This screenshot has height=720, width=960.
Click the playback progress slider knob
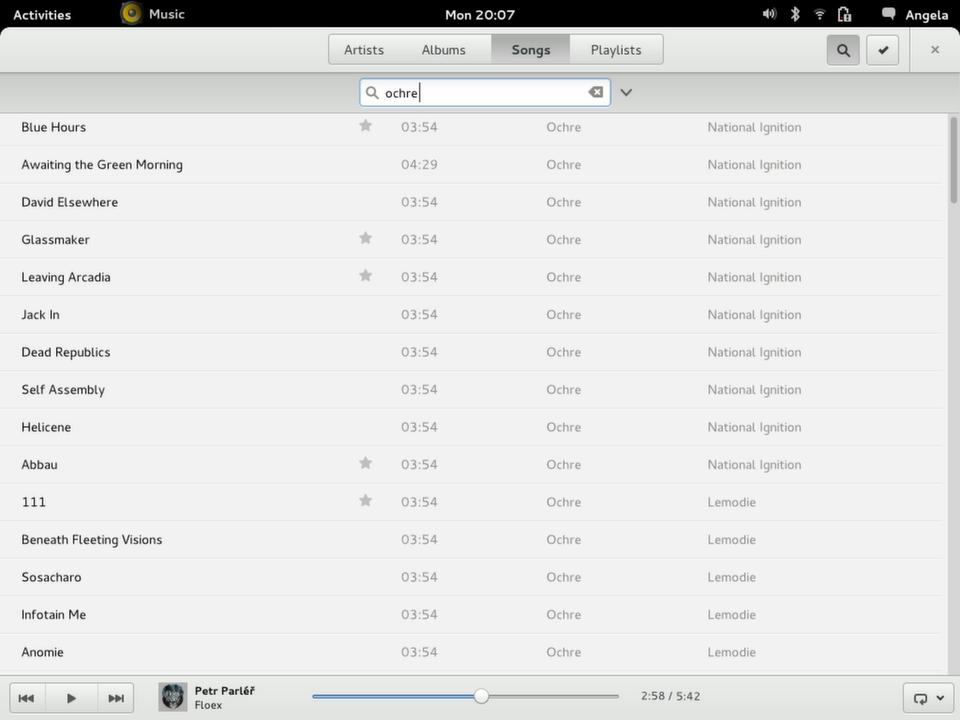pyautogui.click(x=481, y=696)
